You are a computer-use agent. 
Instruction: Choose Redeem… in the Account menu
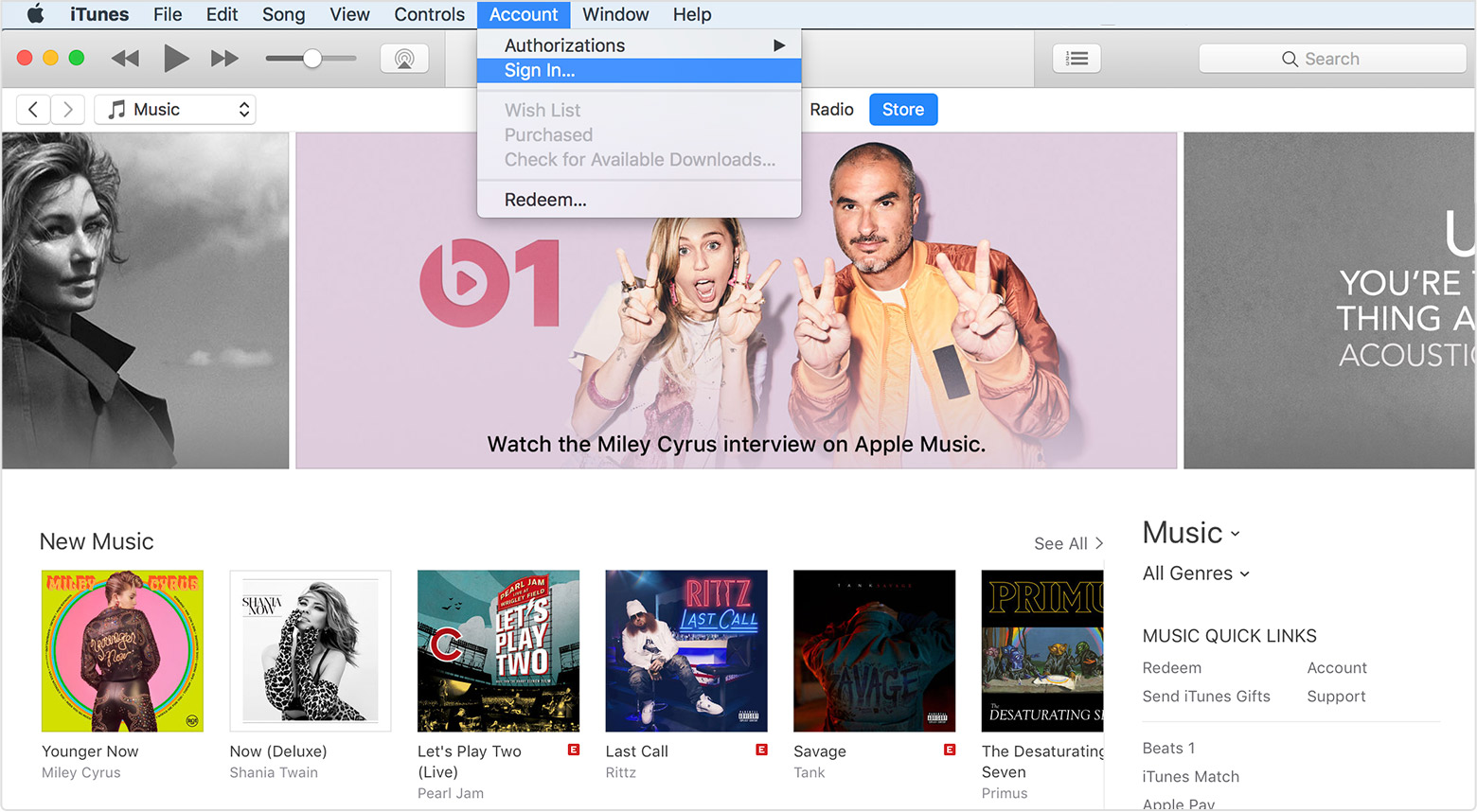pyautogui.click(x=639, y=200)
